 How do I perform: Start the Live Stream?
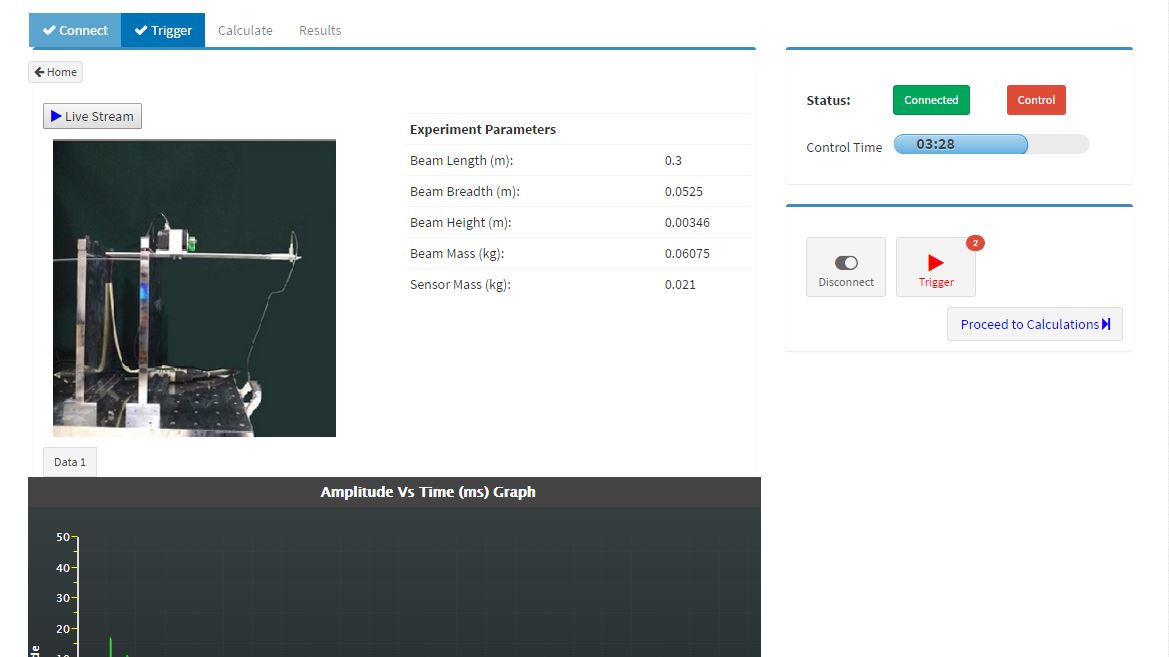(x=92, y=116)
